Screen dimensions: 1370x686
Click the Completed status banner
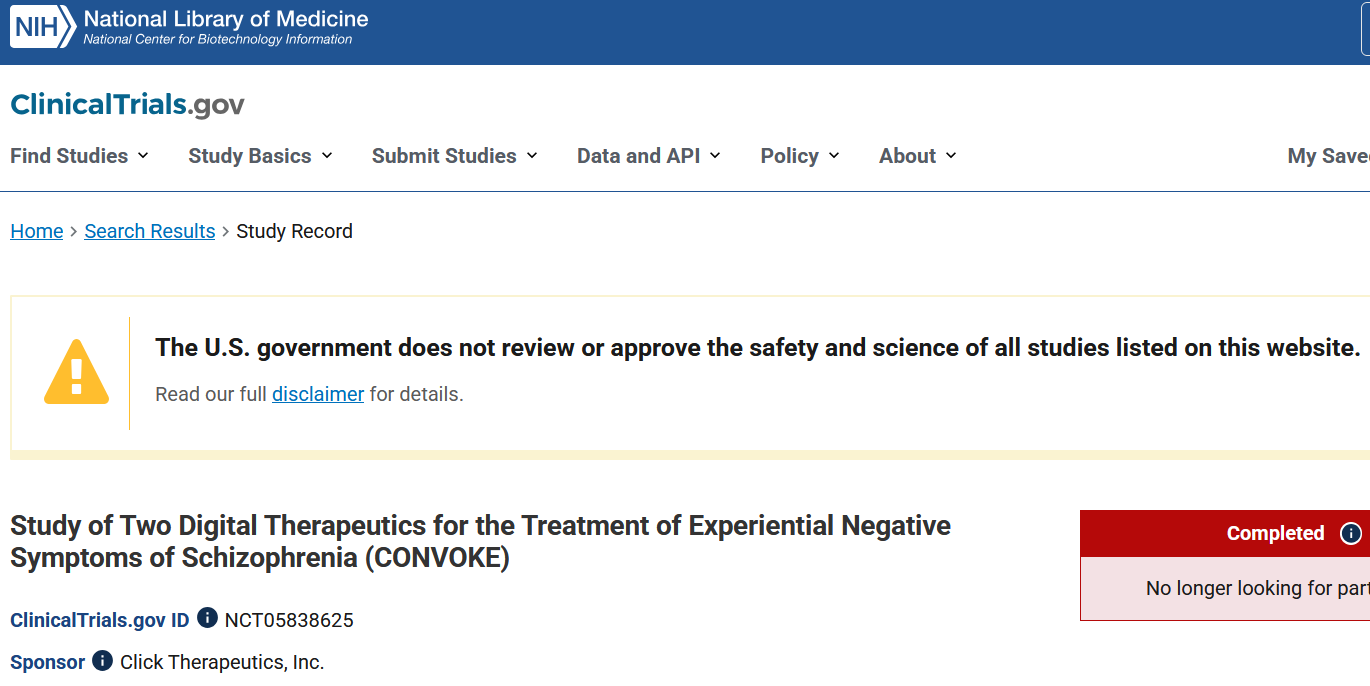tap(1225, 533)
